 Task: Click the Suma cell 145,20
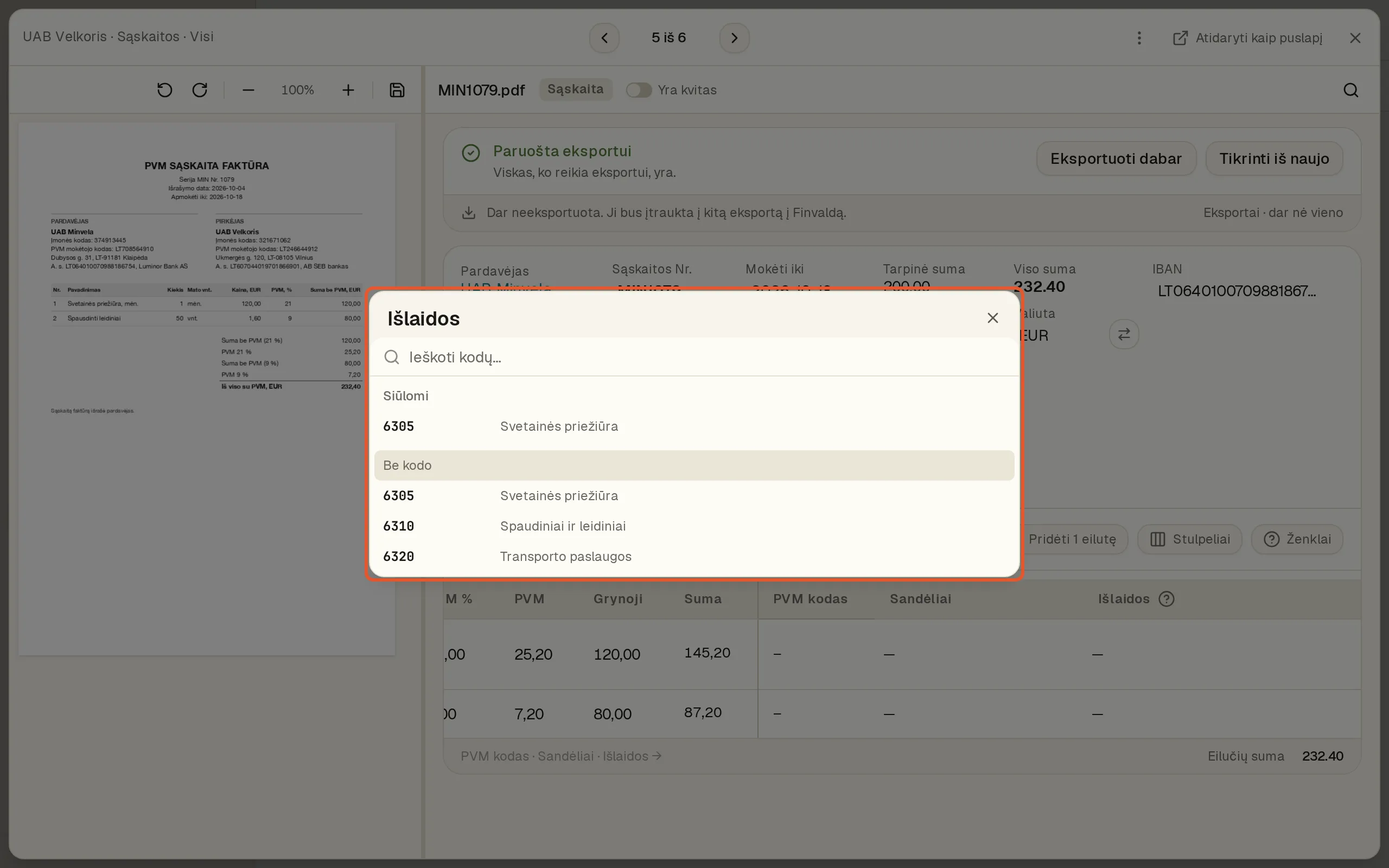coord(707,653)
